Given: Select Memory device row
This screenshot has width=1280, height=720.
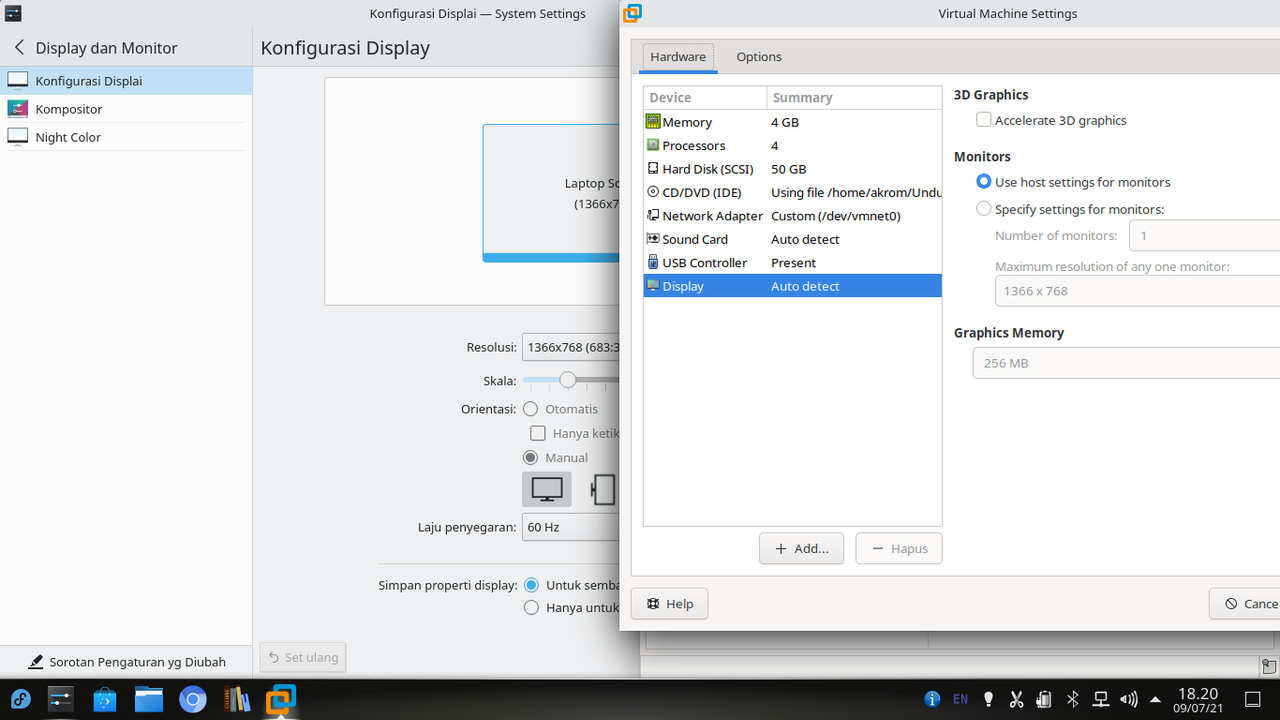Looking at the screenshot, I should point(792,122).
